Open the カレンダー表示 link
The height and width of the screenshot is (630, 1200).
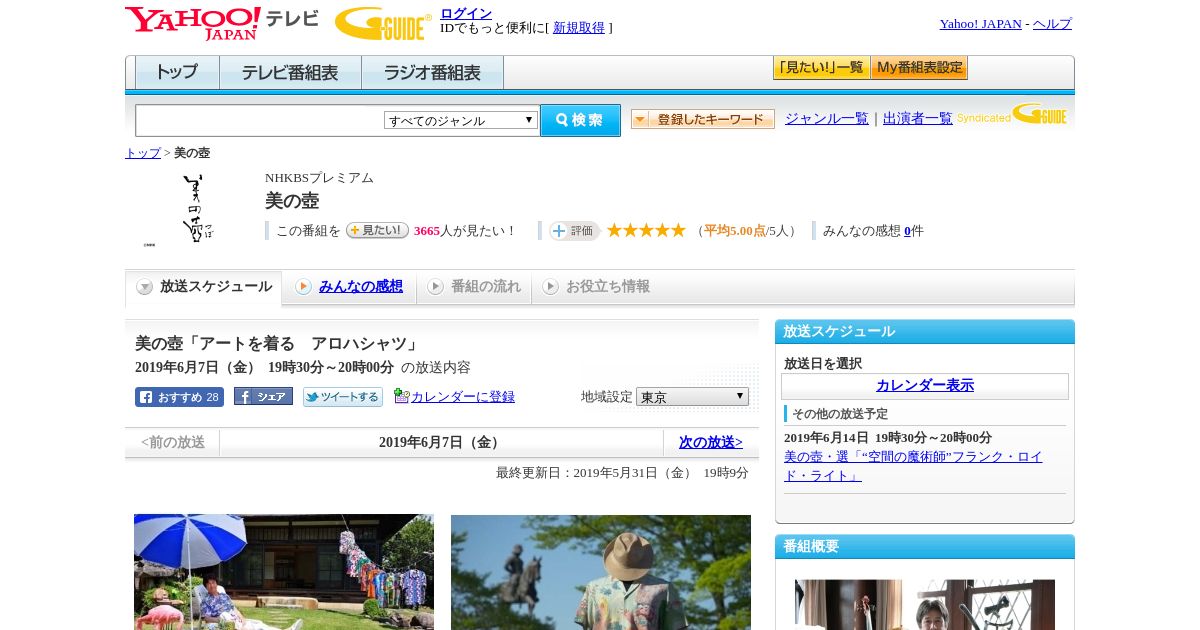pyautogui.click(x=925, y=386)
